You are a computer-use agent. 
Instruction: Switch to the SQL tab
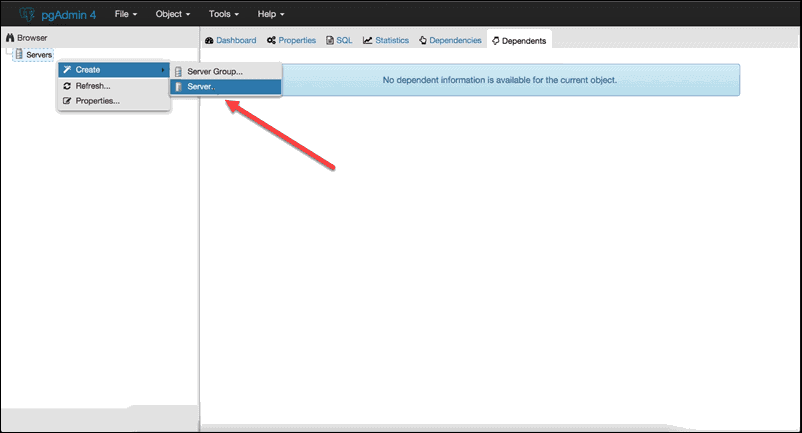[339, 40]
